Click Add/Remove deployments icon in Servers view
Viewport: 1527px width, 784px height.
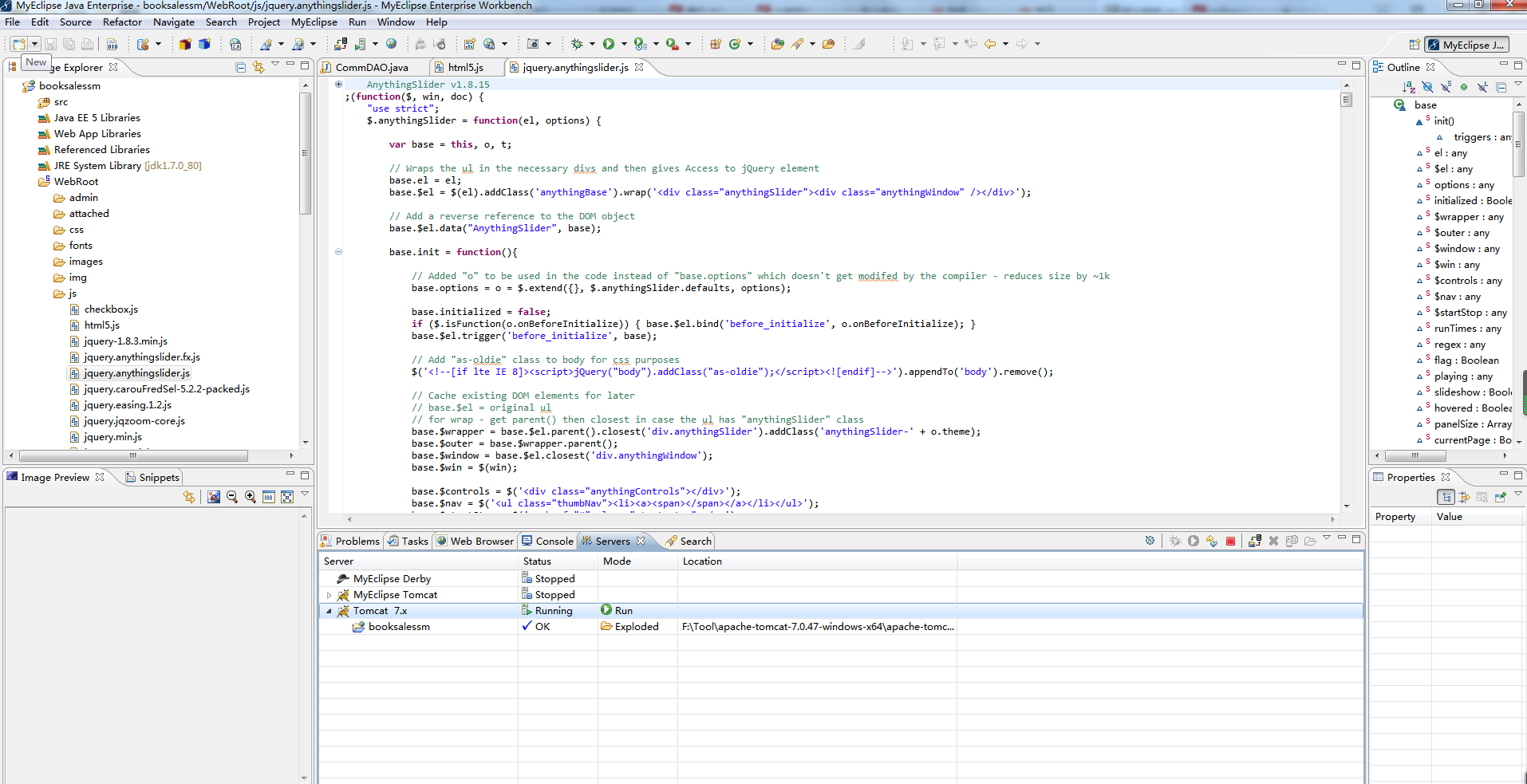click(x=1255, y=541)
